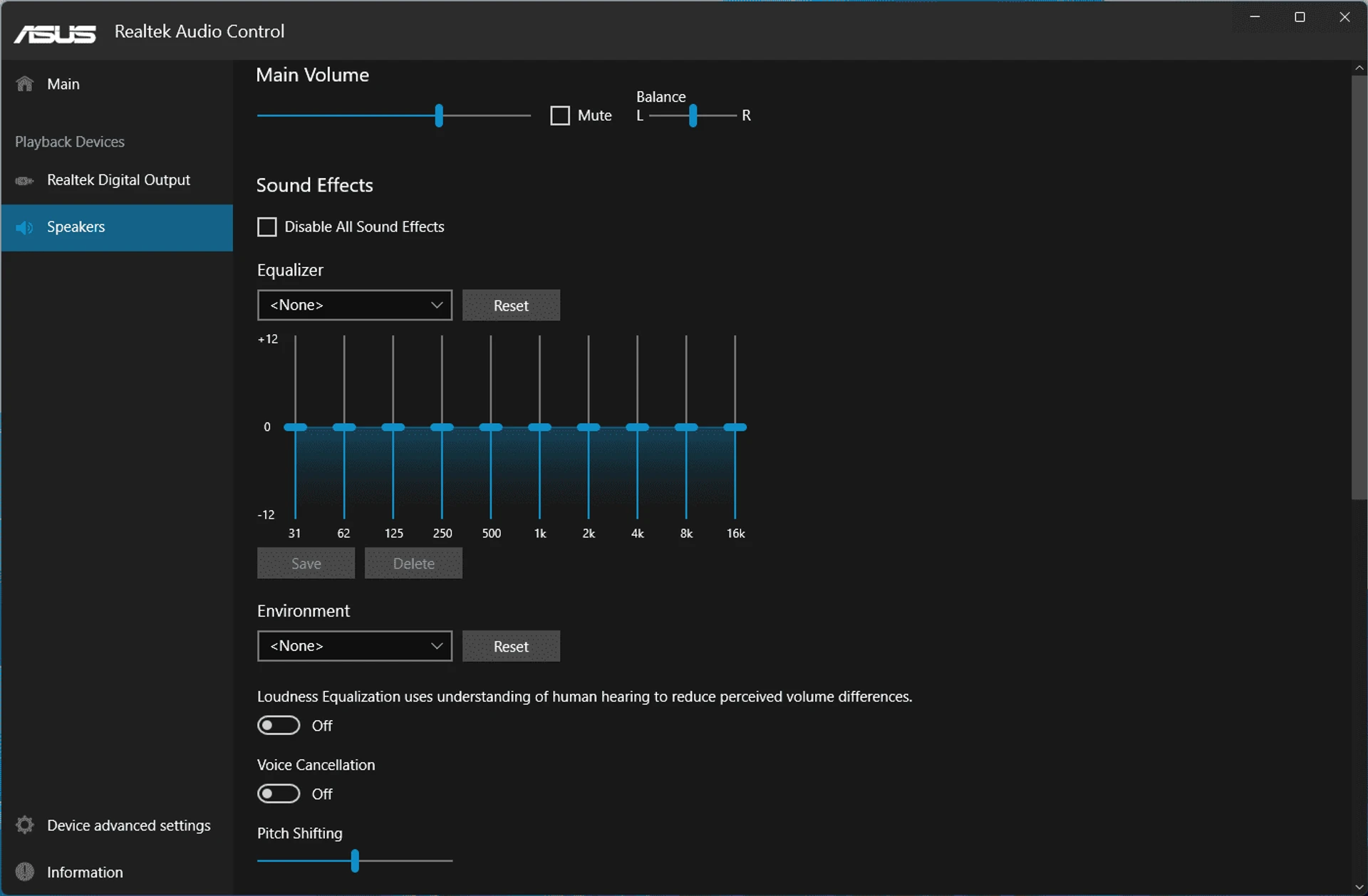
Task: Click the Main Volume slider handle
Action: pos(439,115)
